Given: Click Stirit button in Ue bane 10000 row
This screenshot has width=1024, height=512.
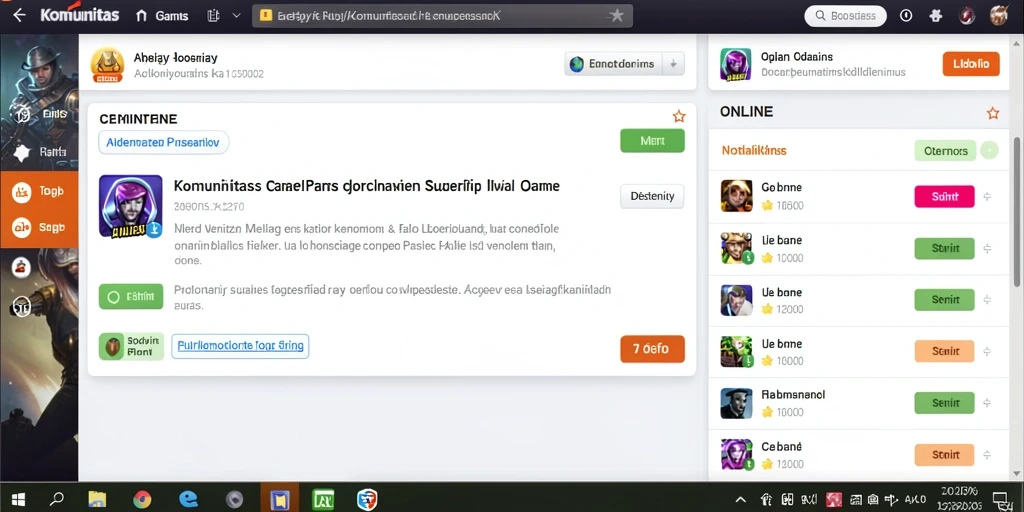Looking at the screenshot, I should [x=944, y=249].
